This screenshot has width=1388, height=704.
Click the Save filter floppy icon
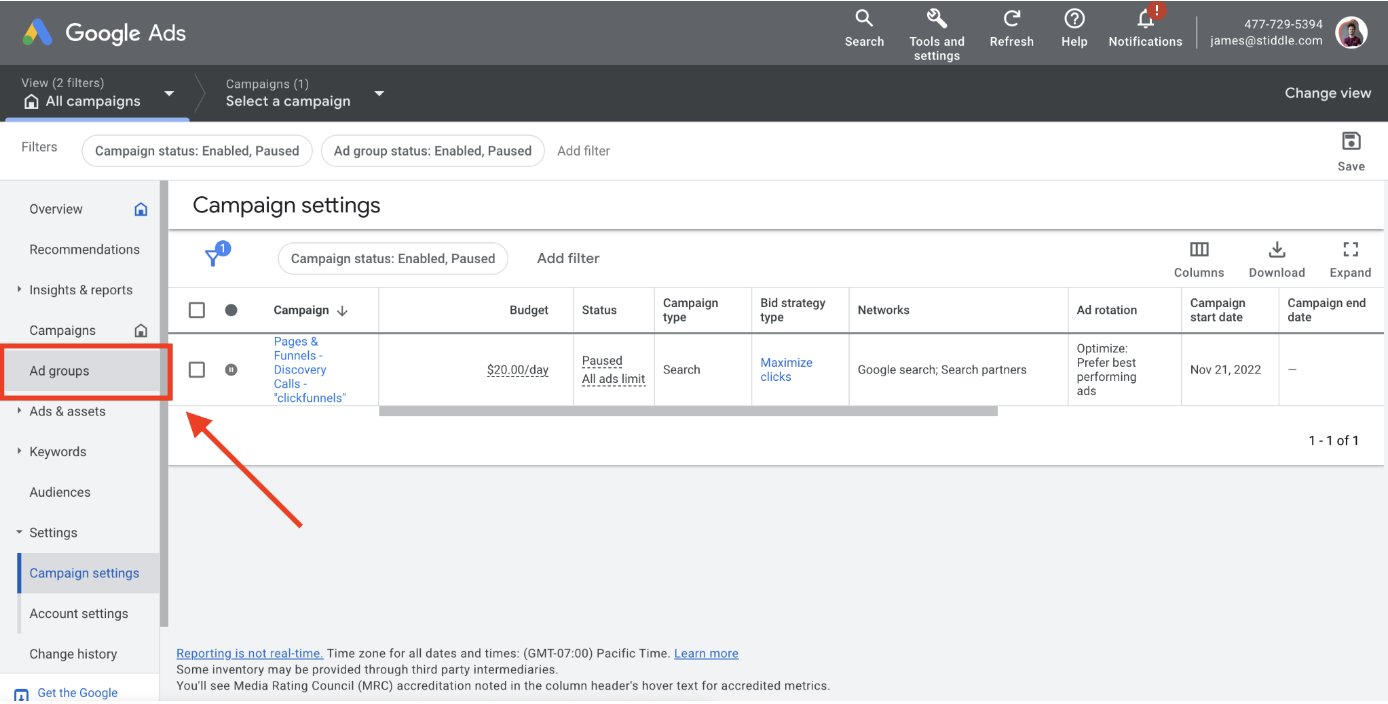(x=1351, y=141)
